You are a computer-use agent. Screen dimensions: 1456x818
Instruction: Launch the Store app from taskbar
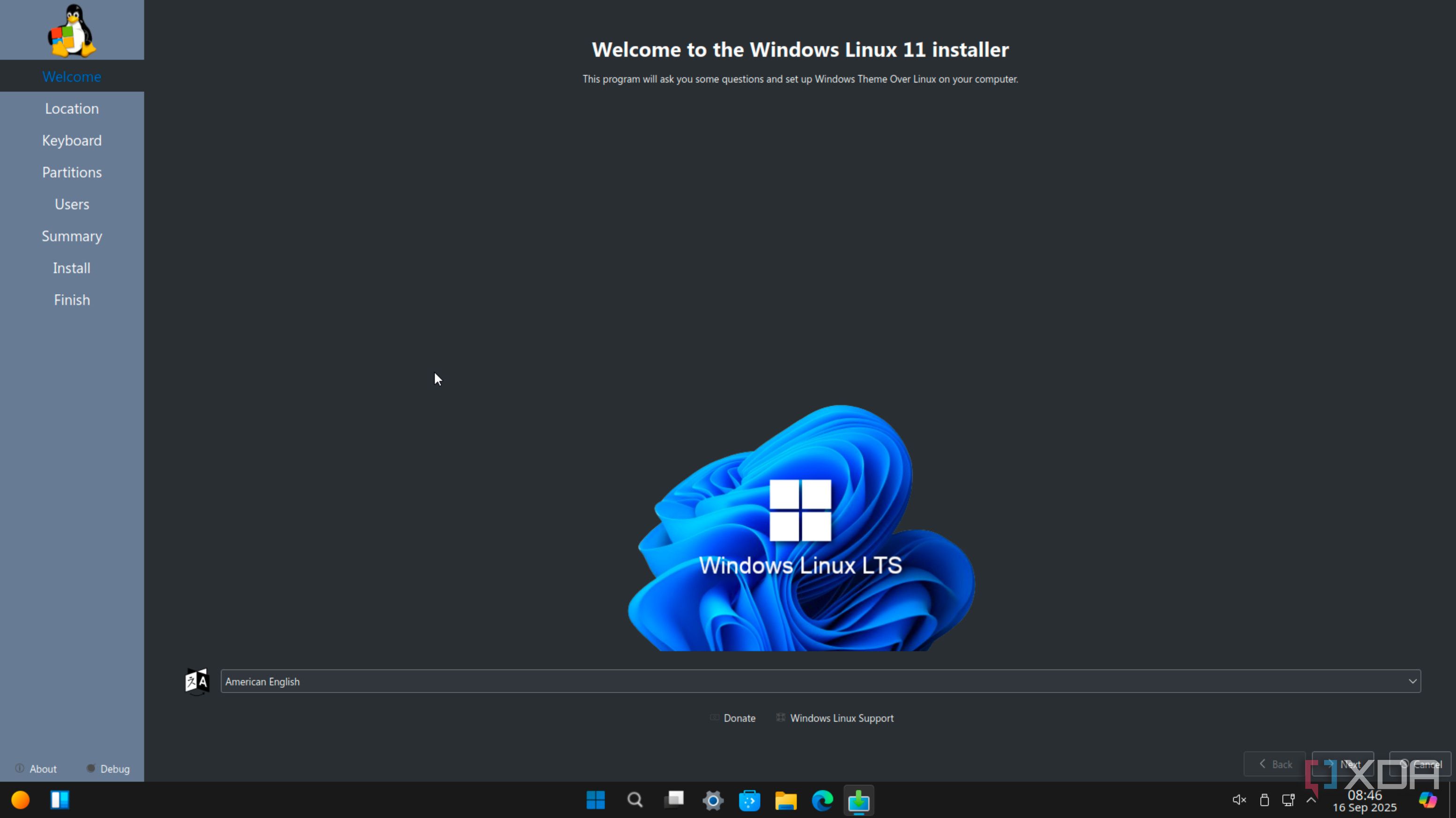749,800
